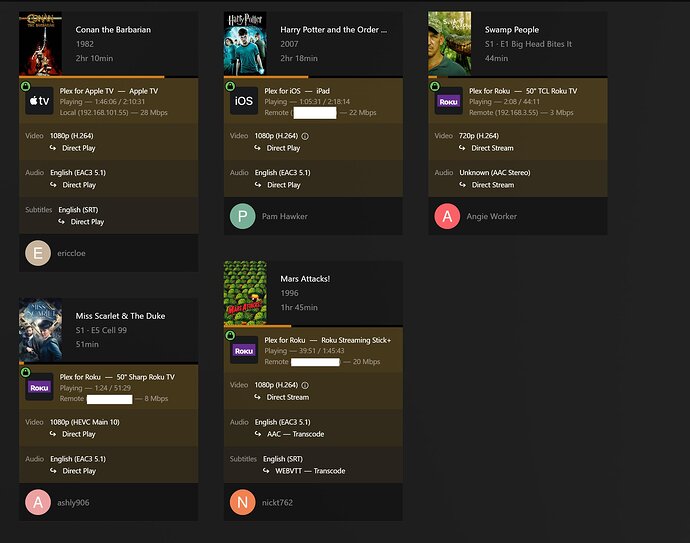Click 'AAC — Transcode' audio text

pyautogui.click(x=295, y=434)
